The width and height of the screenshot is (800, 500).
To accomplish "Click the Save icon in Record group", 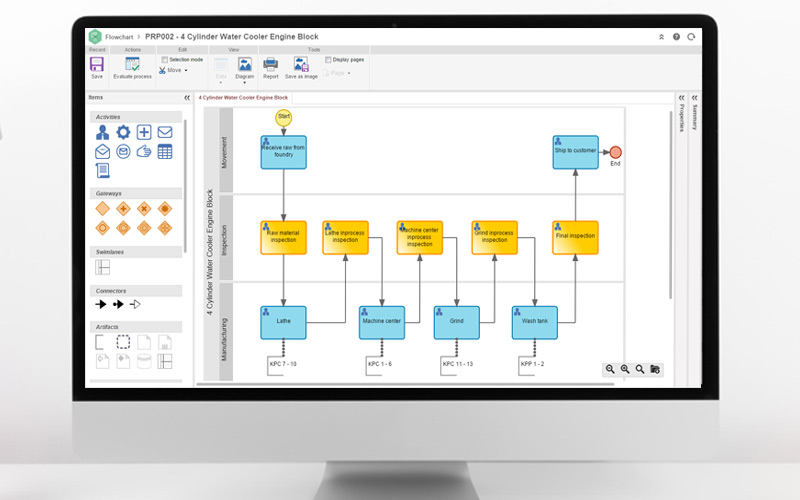I will pos(97,65).
